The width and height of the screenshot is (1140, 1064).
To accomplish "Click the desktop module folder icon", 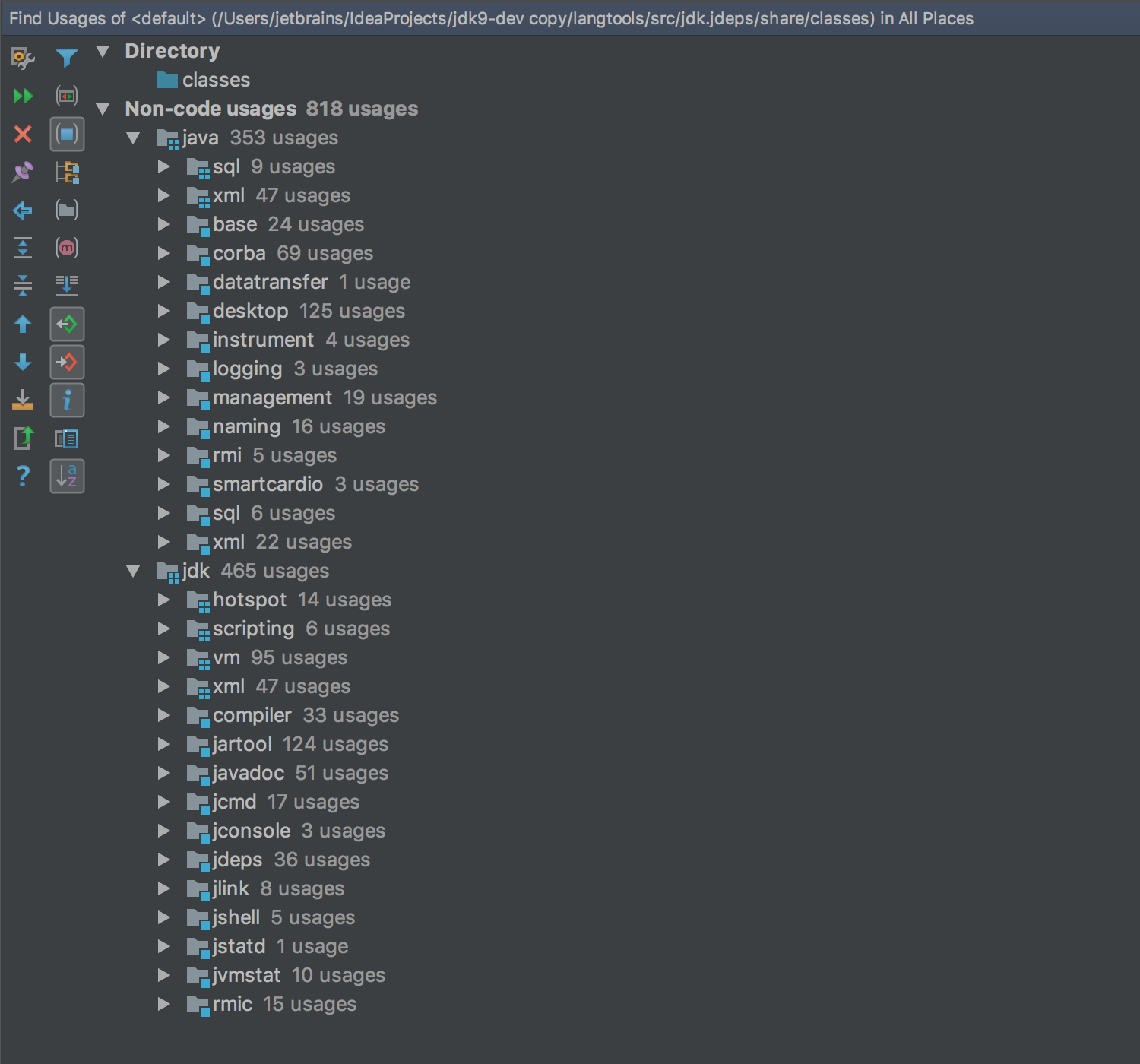I will pyautogui.click(x=198, y=312).
